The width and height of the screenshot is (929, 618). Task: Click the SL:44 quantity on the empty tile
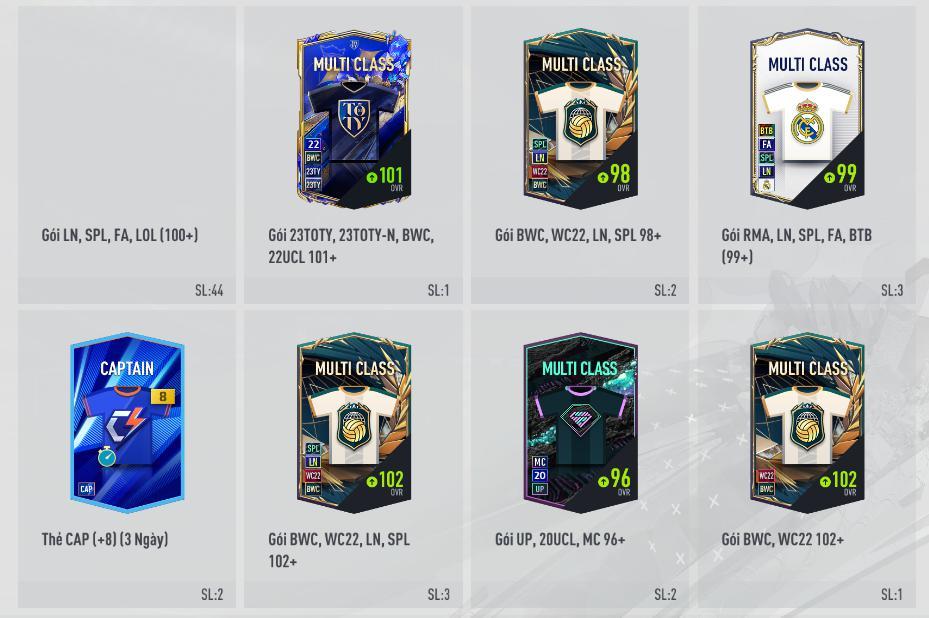click(209, 290)
